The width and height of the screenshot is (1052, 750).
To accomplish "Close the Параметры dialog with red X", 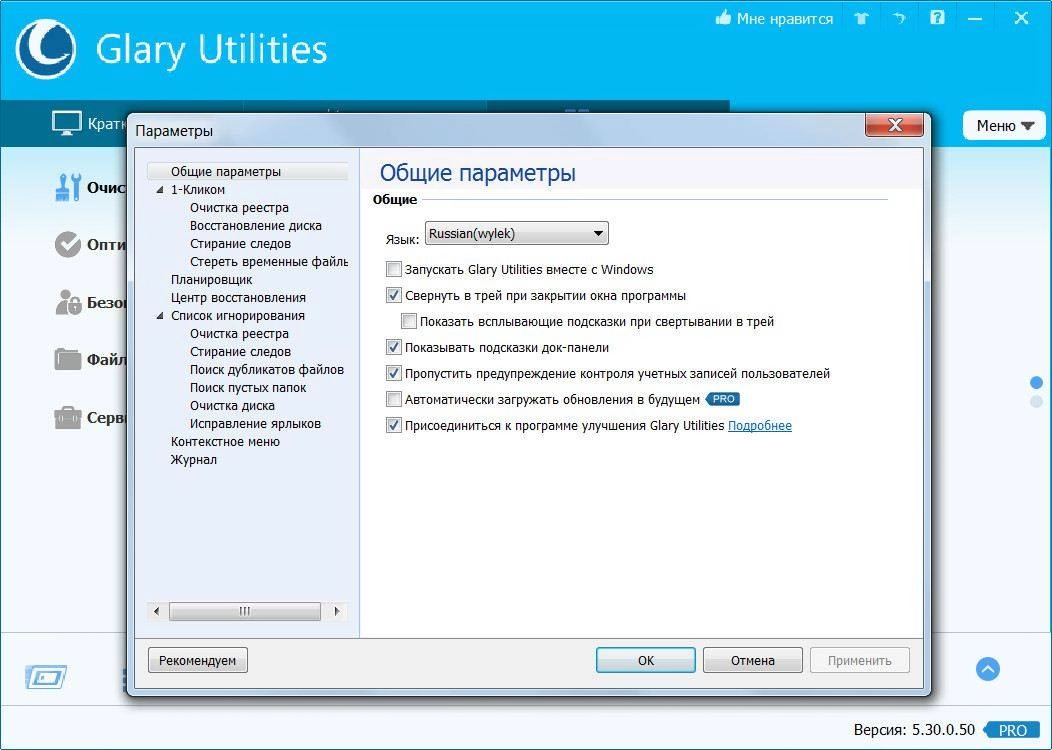I will point(894,125).
